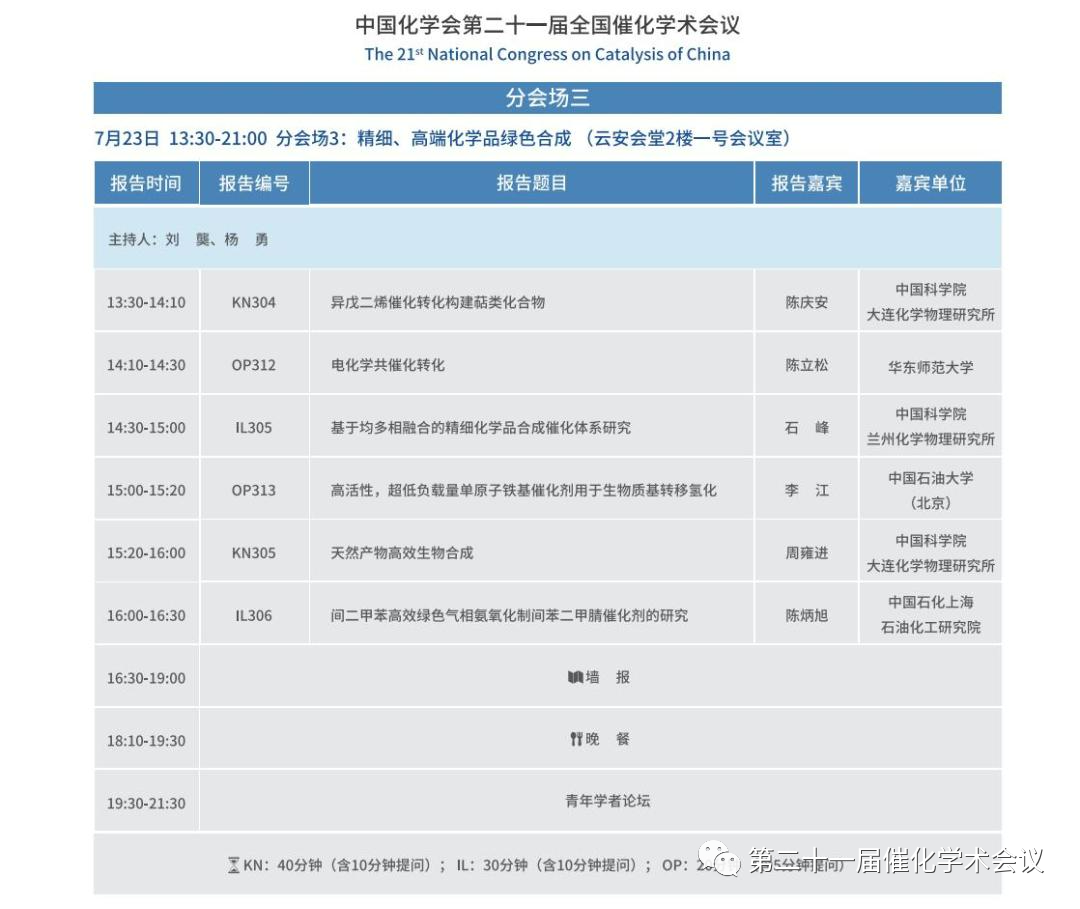Select the IL305 report number
This screenshot has width=1080, height=909.
253,428
